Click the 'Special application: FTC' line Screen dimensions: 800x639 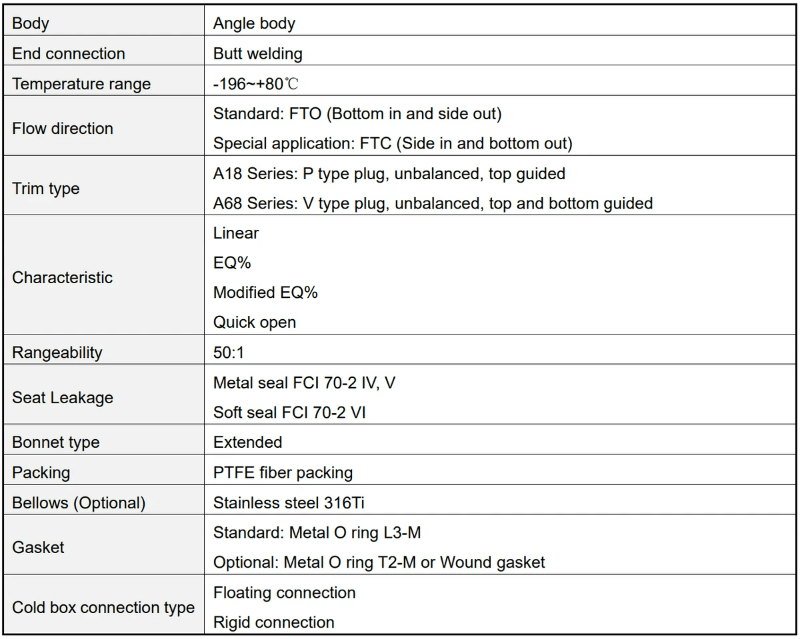point(392,143)
